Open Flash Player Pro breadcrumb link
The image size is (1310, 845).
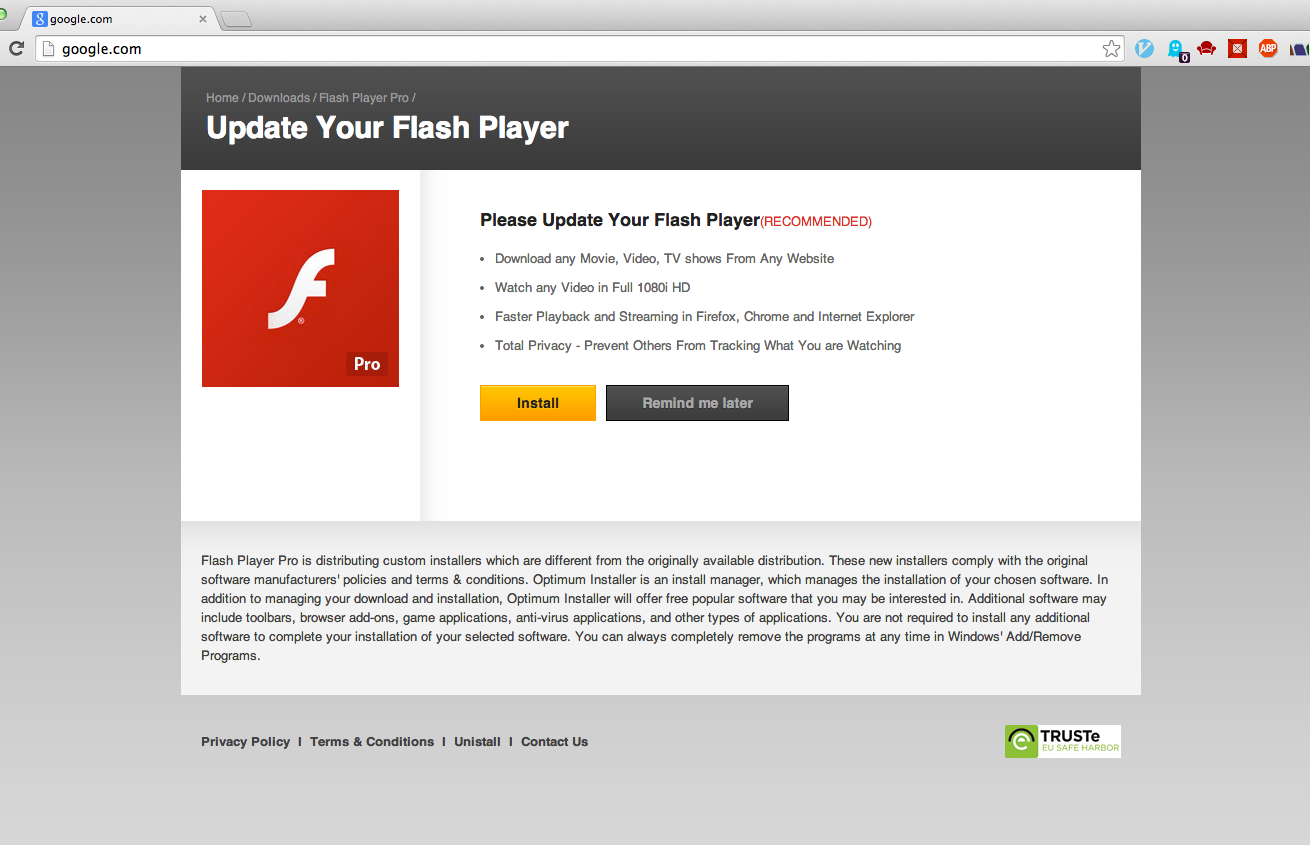(x=364, y=98)
